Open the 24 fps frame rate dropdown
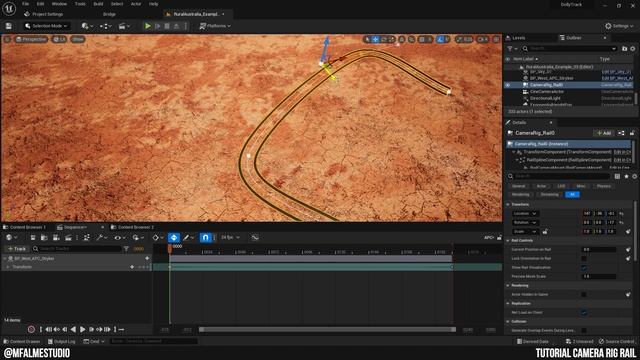640x360 pixels. tap(231, 238)
